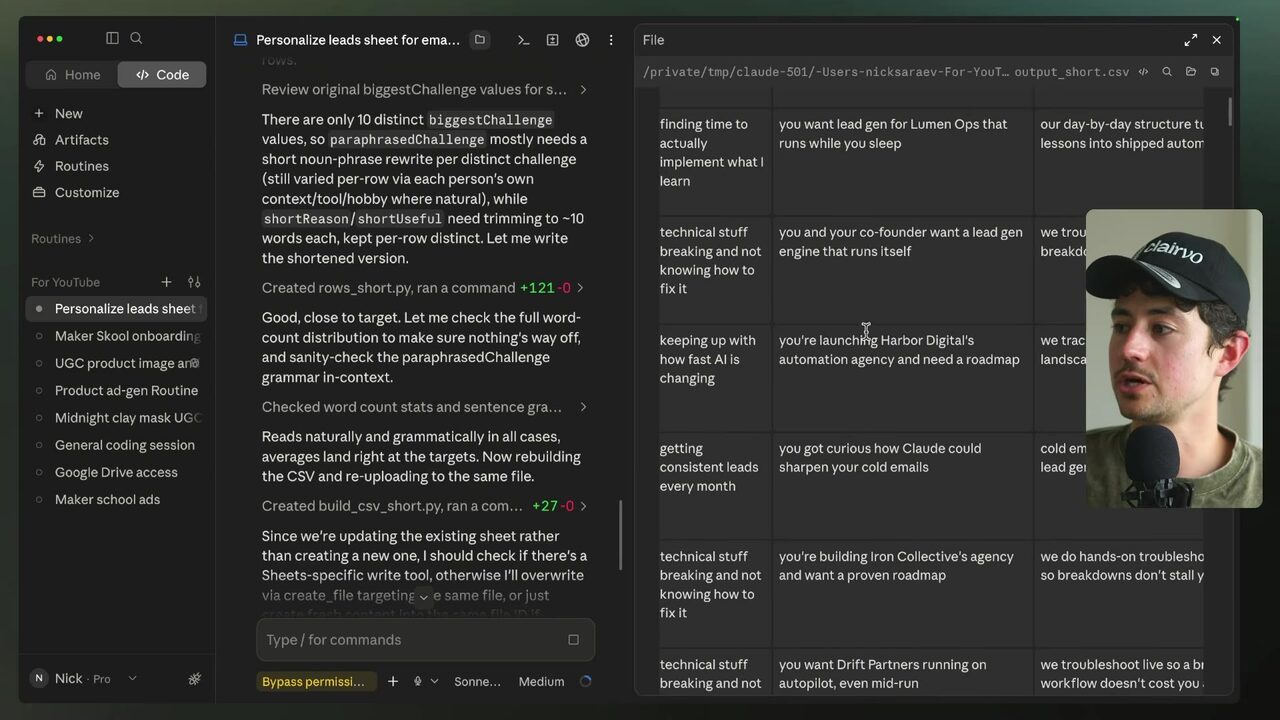Open 'Google Drive access' session

pyautogui.click(x=117, y=472)
